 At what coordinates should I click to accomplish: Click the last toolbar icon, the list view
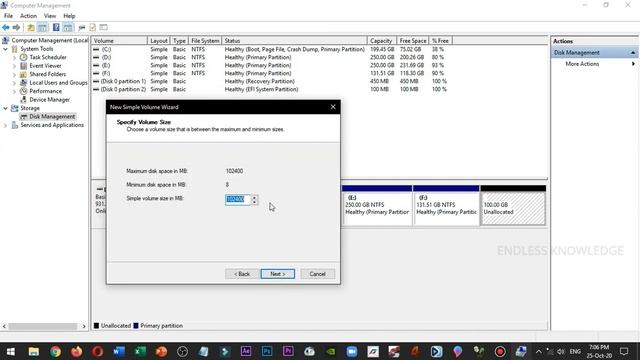104,27
